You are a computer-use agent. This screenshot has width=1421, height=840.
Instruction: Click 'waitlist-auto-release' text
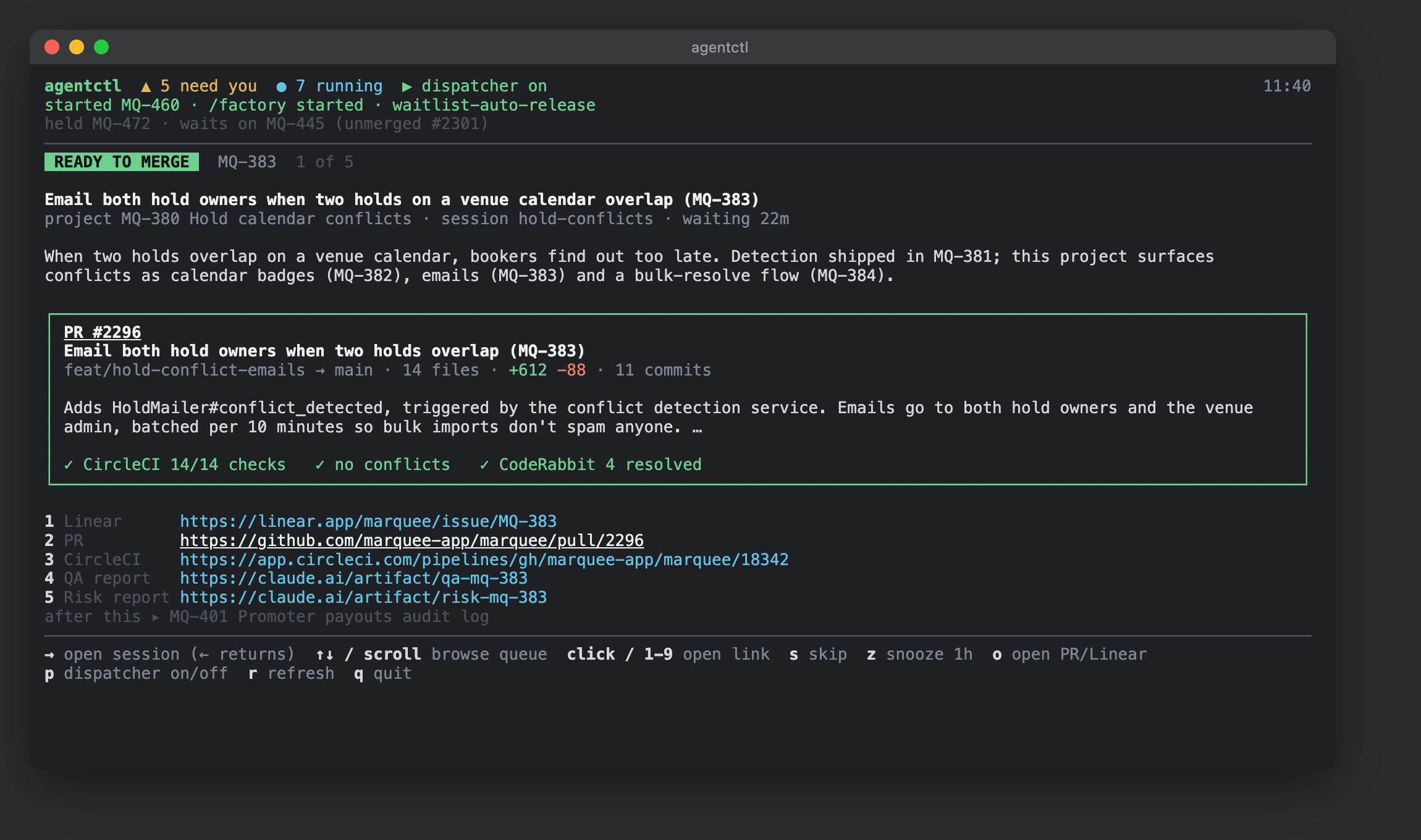[494, 105]
